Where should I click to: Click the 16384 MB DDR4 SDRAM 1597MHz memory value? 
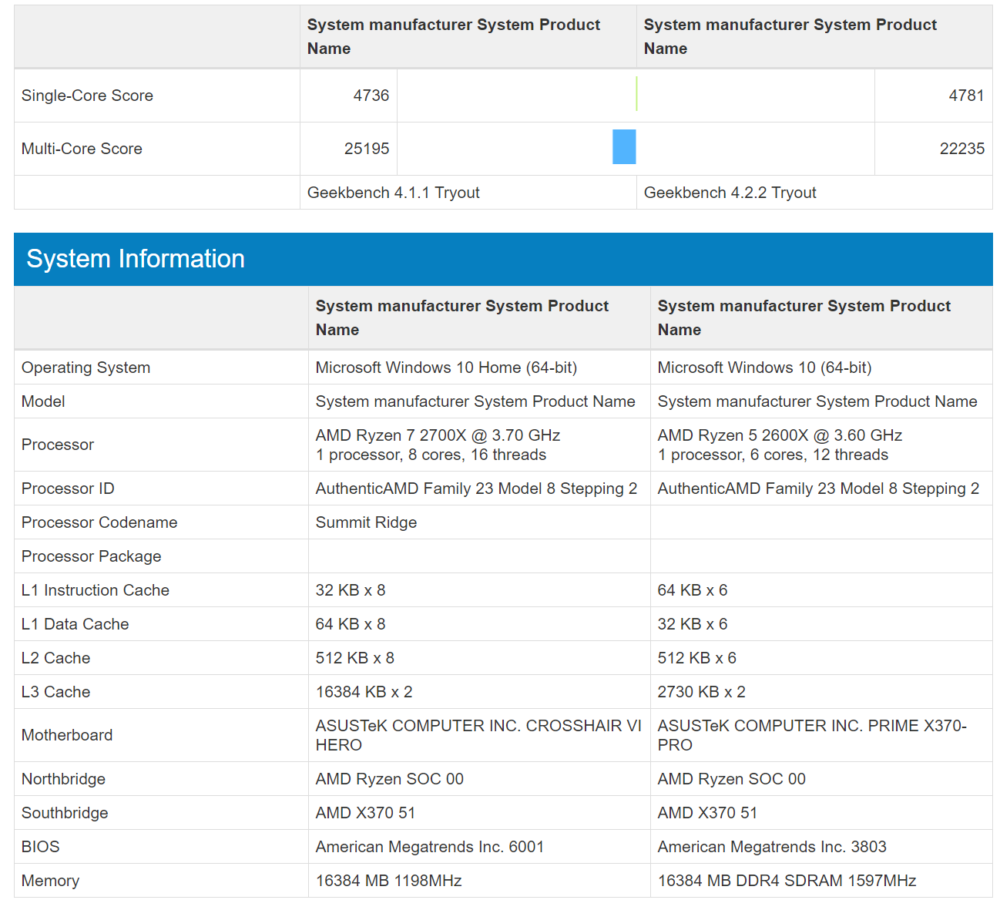787,881
